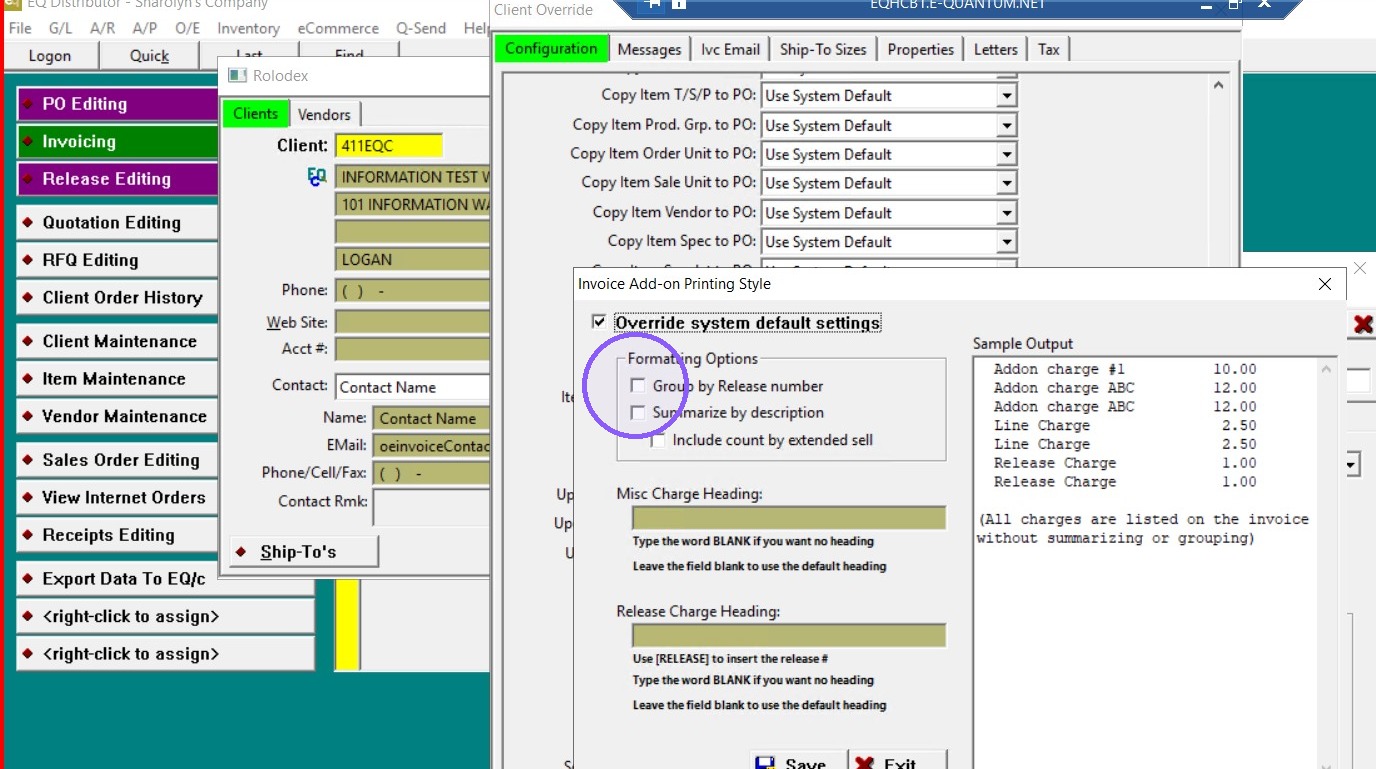Open the G/L menu
This screenshot has height=769, width=1376.
point(60,28)
